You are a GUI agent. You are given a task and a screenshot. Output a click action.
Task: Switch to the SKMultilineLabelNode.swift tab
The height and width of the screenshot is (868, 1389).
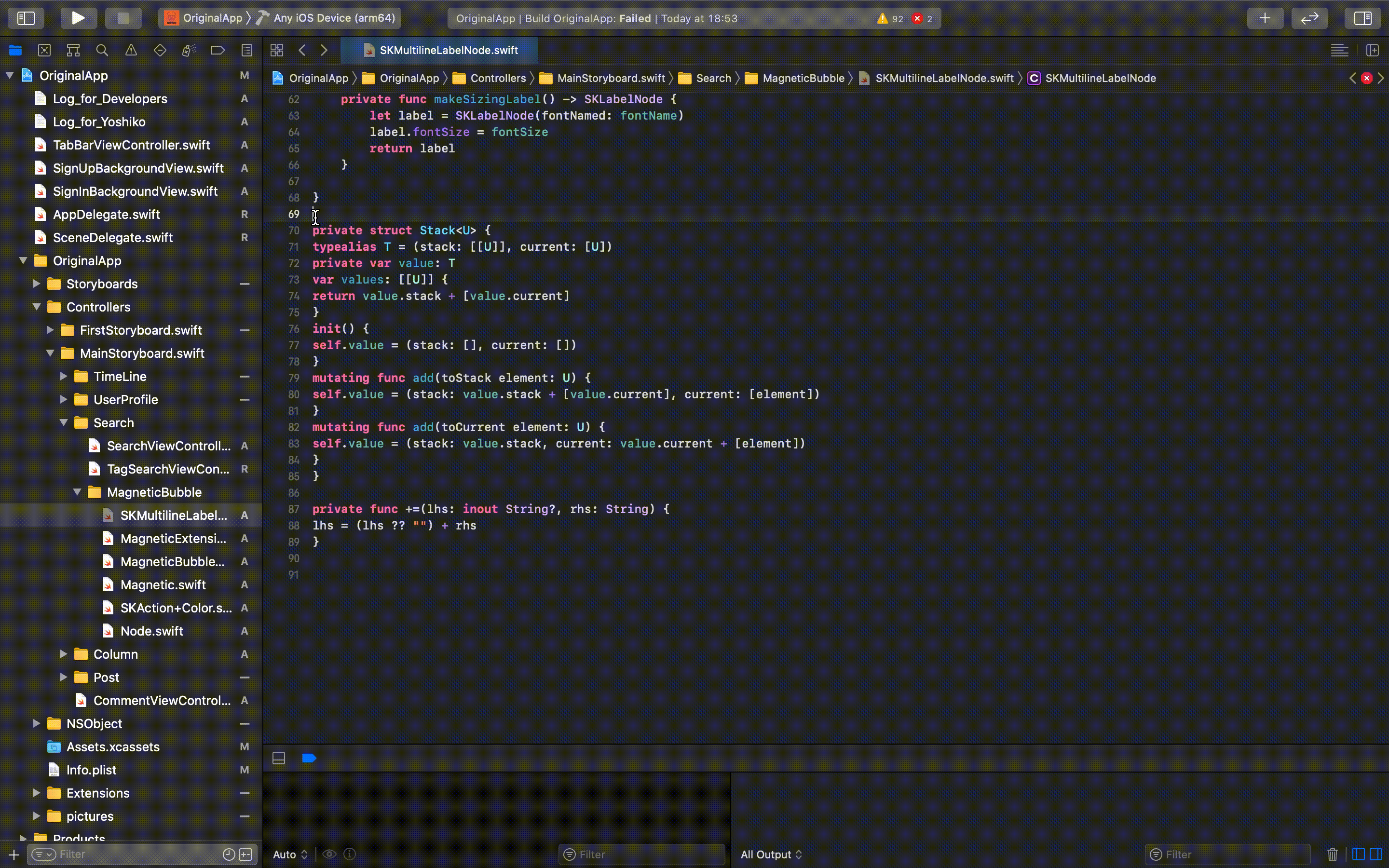pos(447,50)
